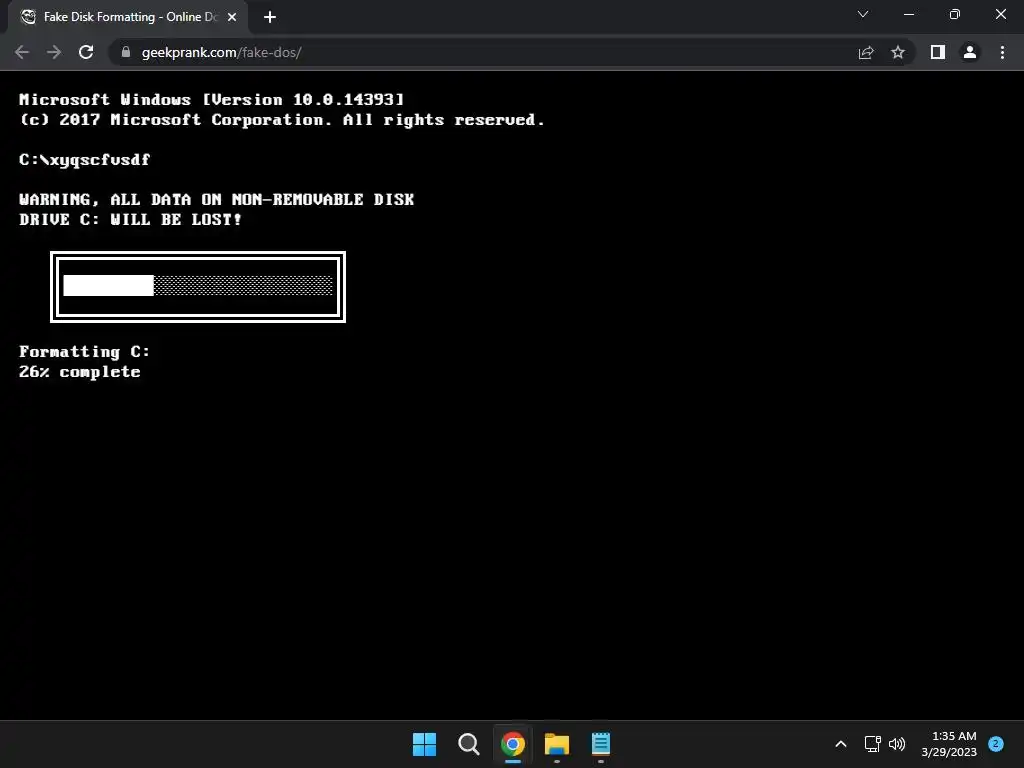
Task: Click the 'WARNING, ALL DATA ON NON-REMOVABLE DISK' line
Action: 216,199
